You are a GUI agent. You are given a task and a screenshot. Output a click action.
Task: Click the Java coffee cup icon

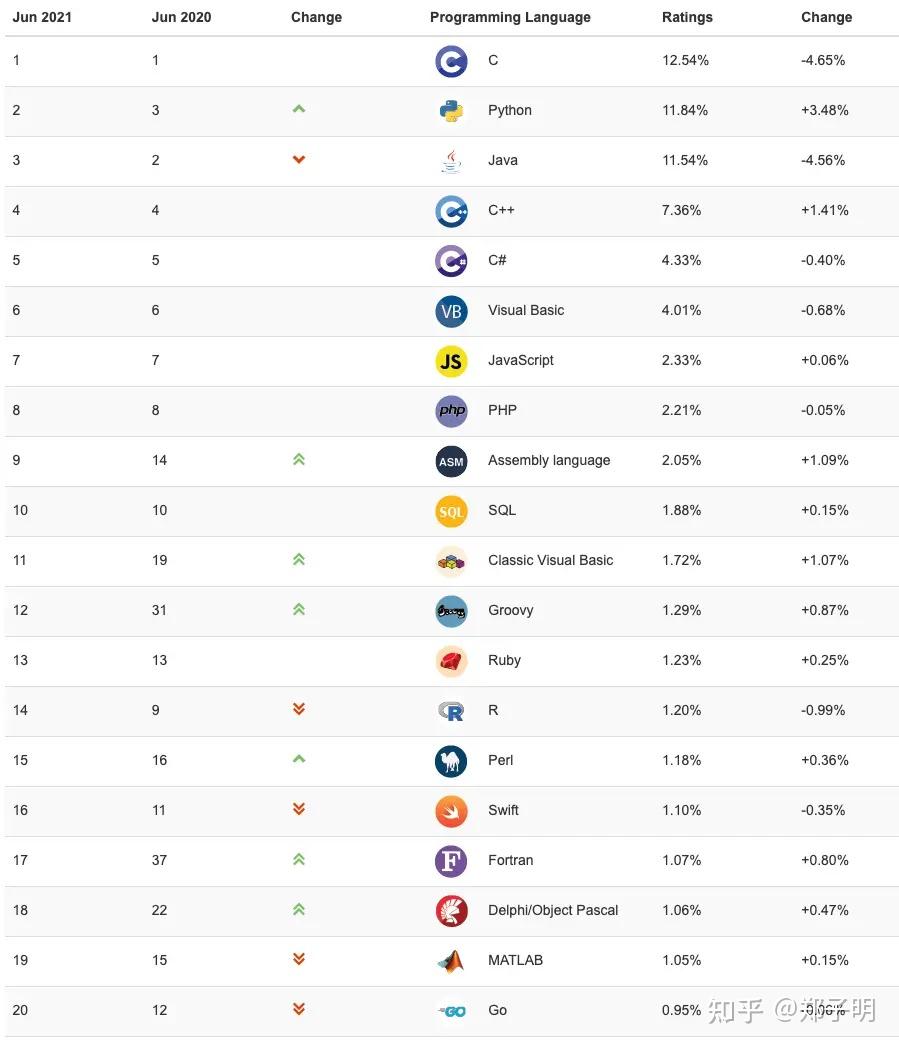pyautogui.click(x=451, y=161)
